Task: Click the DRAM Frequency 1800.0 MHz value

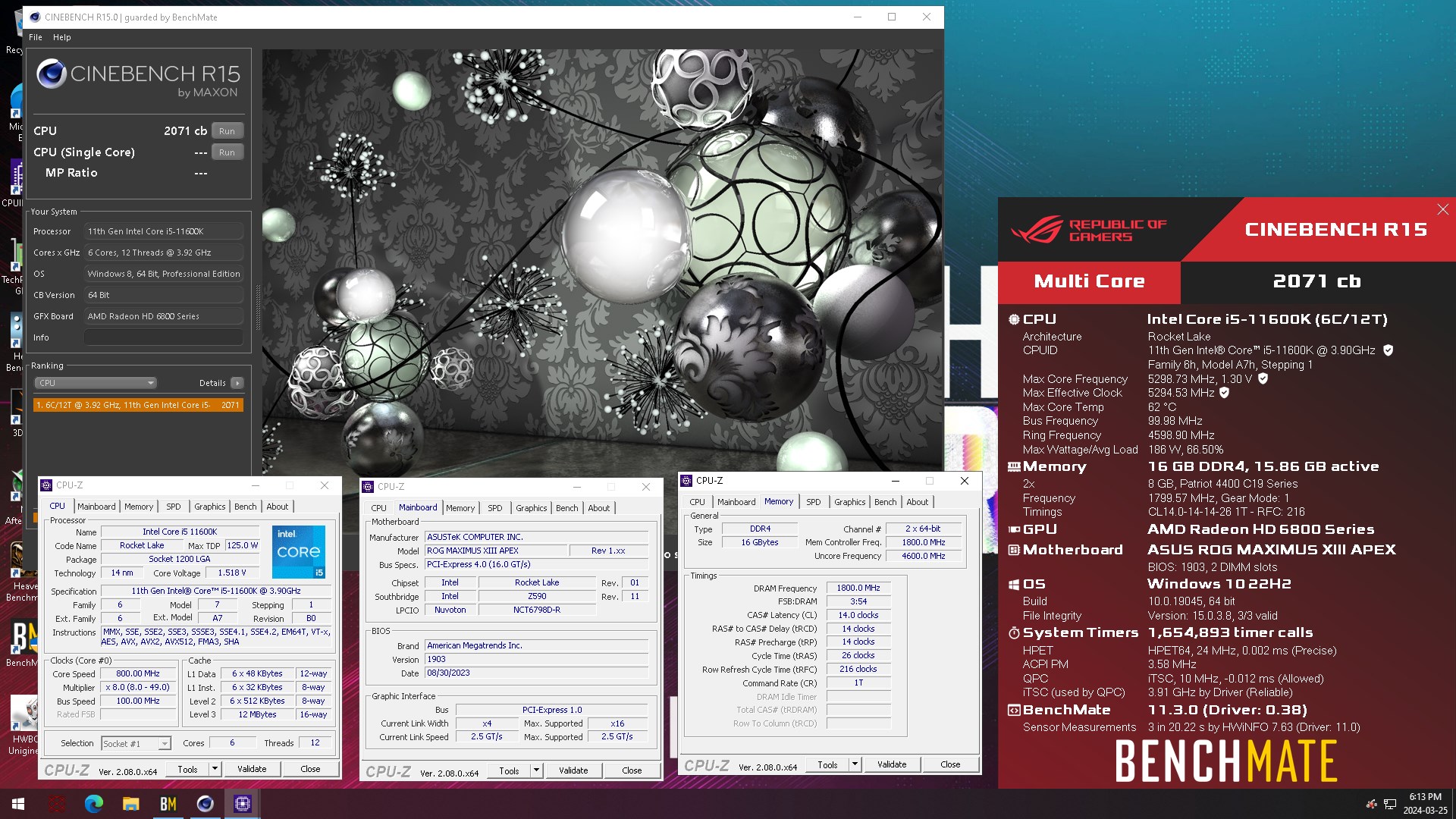Action: click(x=858, y=588)
